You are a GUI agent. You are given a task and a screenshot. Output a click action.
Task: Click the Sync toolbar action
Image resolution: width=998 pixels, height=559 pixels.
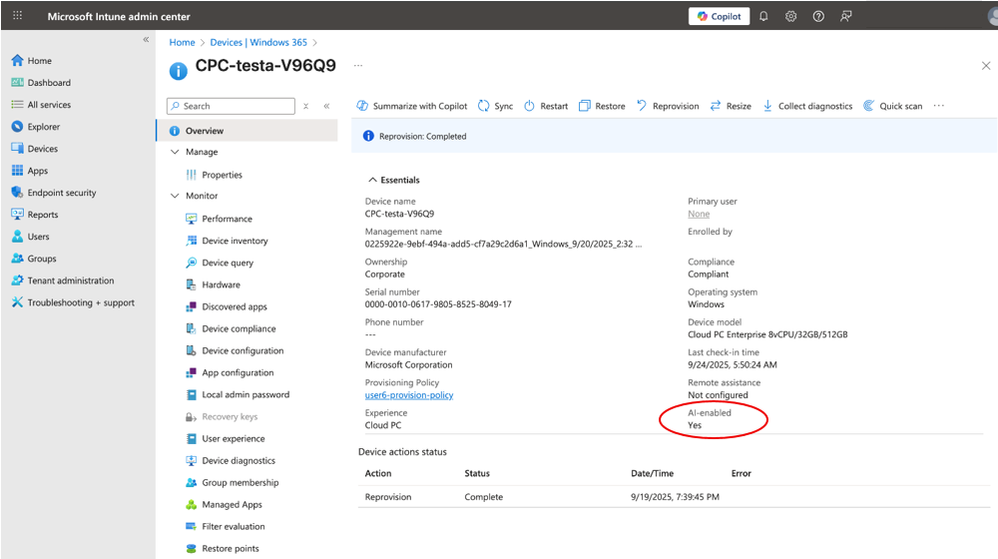point(496,106)
